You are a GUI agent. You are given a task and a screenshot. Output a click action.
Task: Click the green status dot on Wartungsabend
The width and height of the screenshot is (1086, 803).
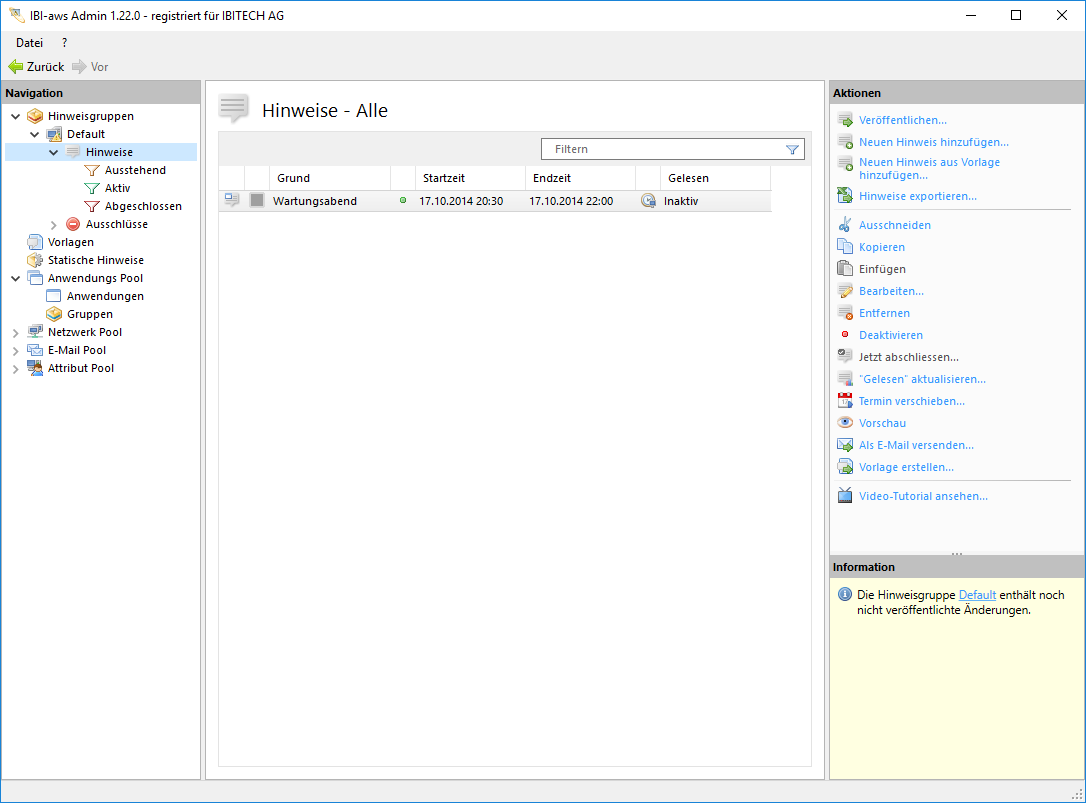403,201
